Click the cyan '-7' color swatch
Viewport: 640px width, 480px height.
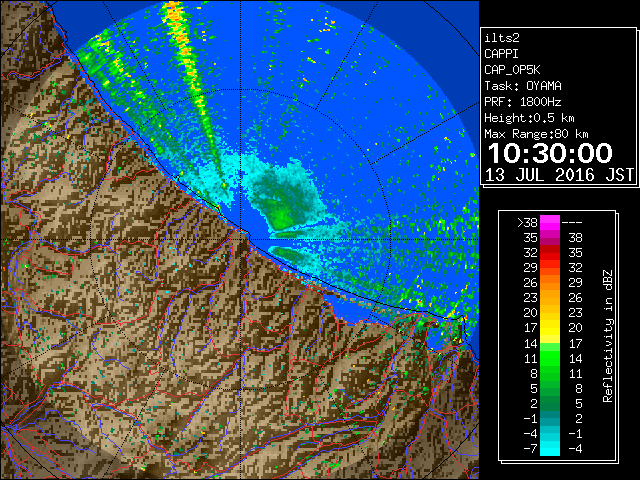pyautogui.click(x=550, y=448)
